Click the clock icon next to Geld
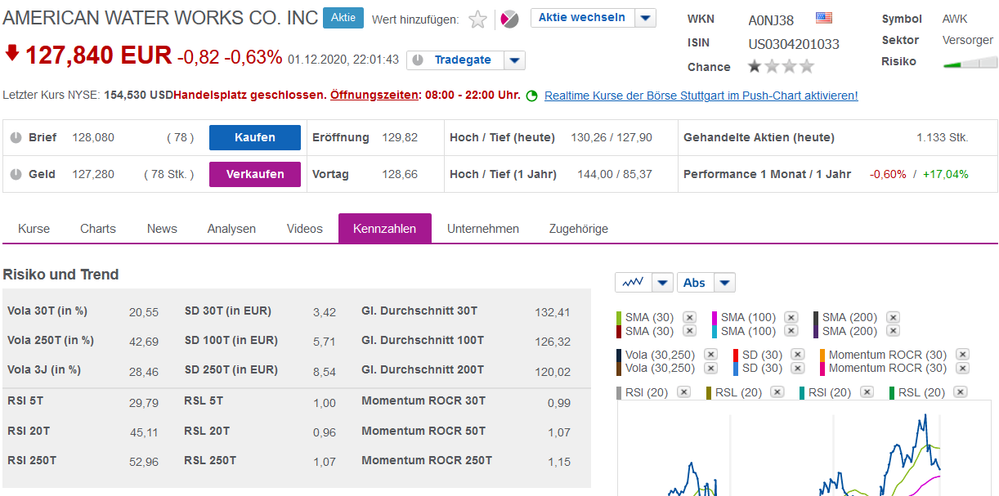This screenshot has height=496, width=999. pyautogui.click(x=15, y=174)
